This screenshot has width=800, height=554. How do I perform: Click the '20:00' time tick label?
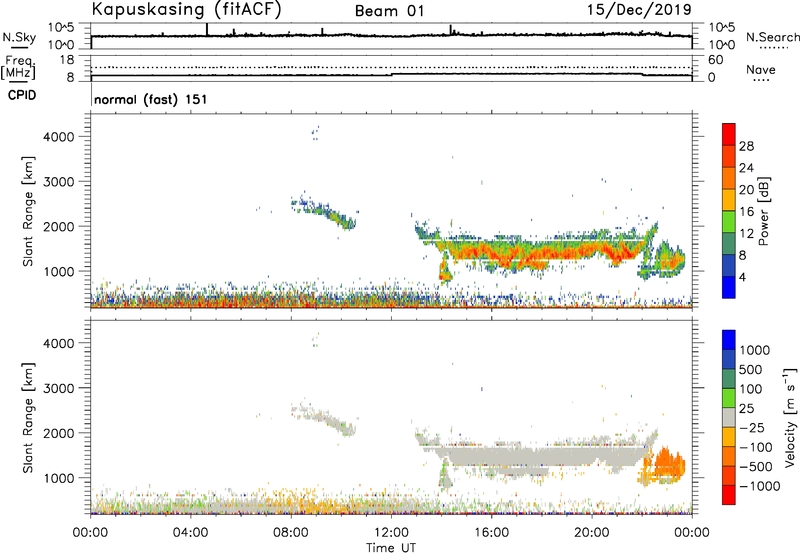coord(592,533)
